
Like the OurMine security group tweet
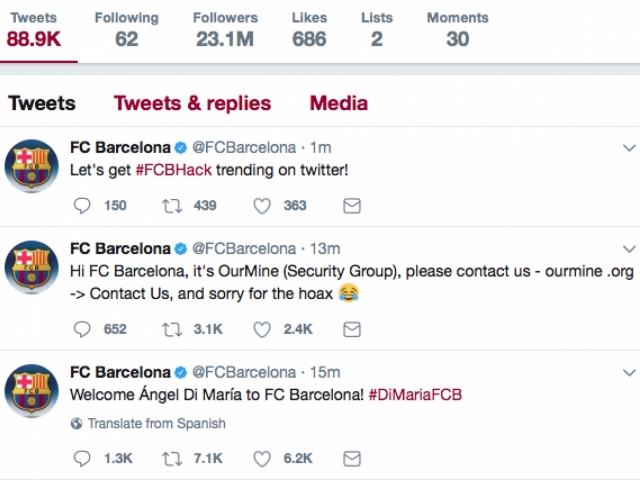tap(262, 328)
